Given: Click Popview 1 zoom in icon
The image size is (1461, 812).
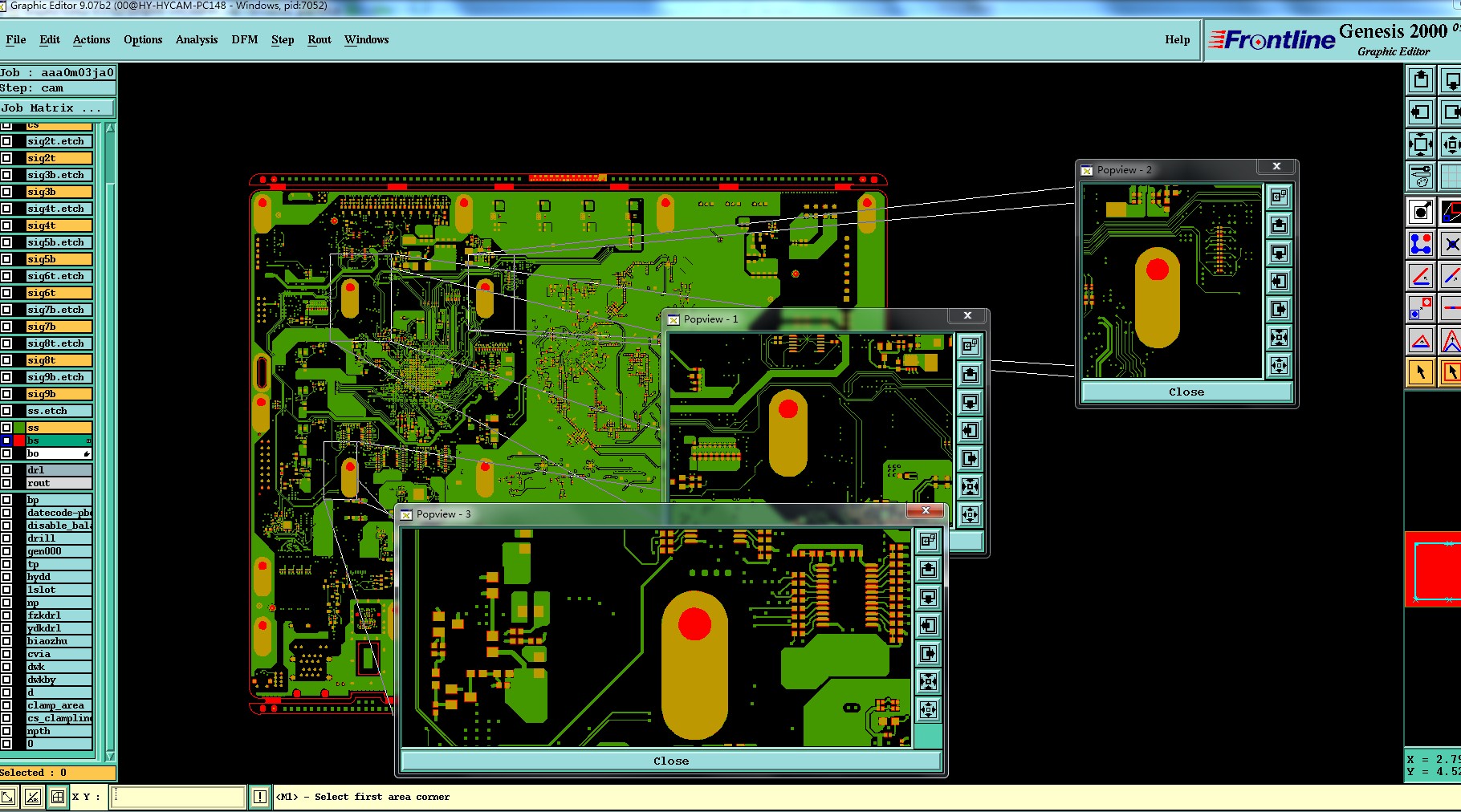Looking at the screenshot, I should [970, 487].
